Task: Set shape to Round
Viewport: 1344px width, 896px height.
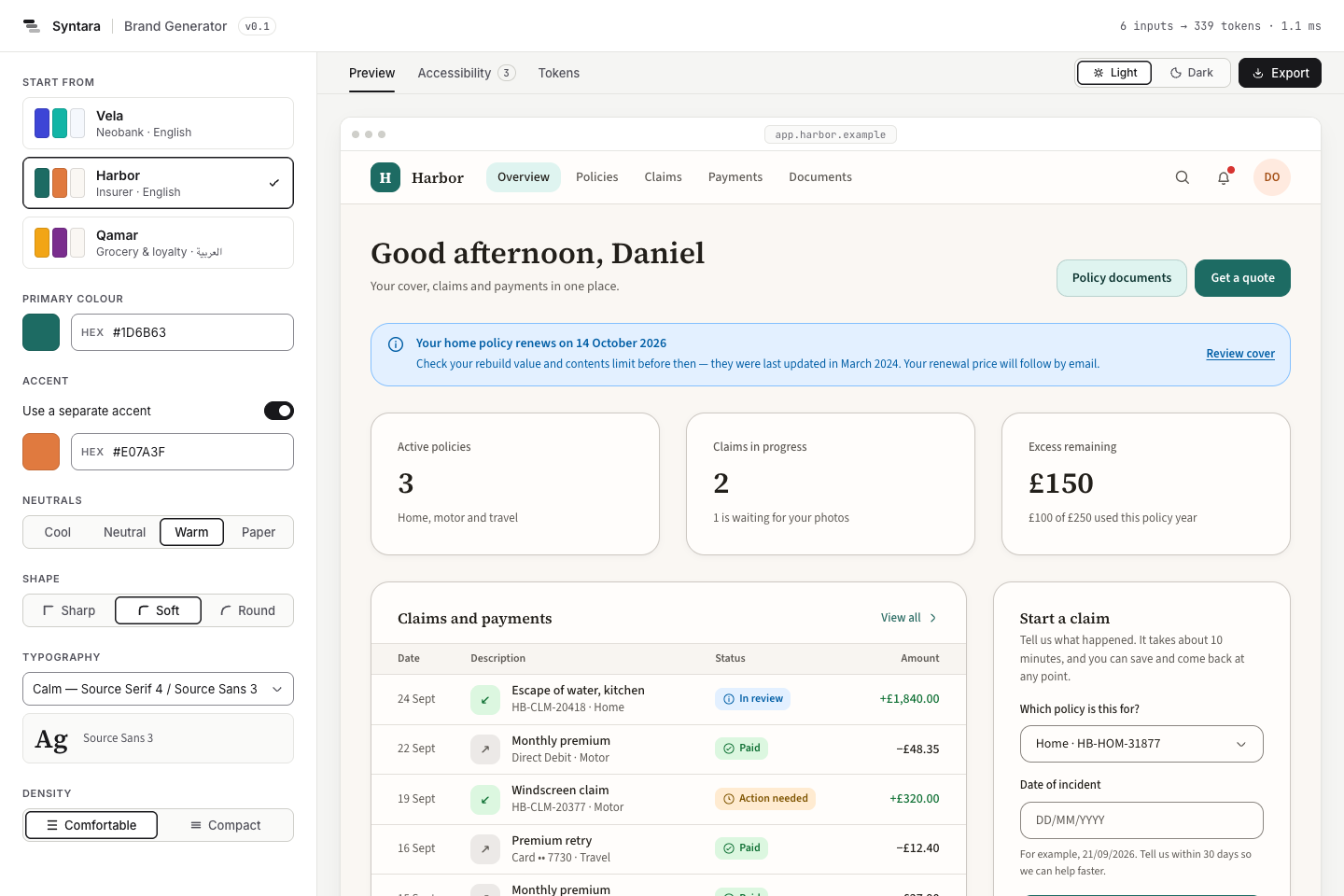Action: pos(247,610)
